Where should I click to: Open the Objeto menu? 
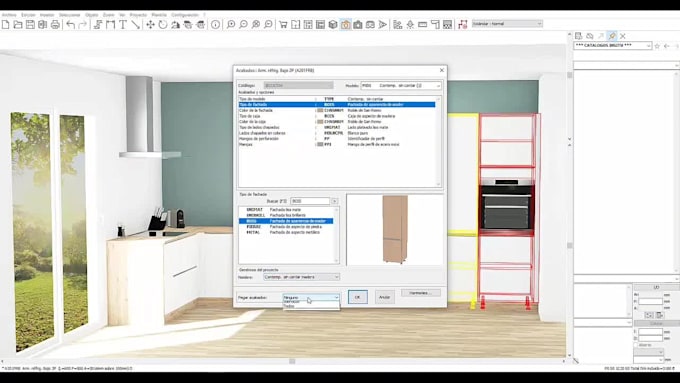point(92,15)
